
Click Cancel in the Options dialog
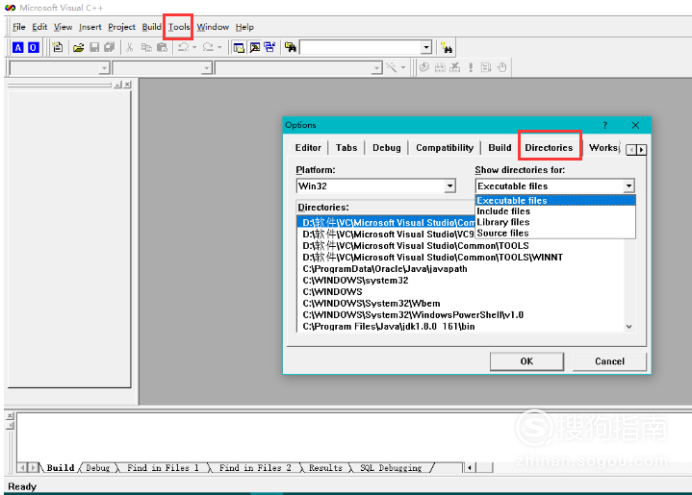click(609, 361)
